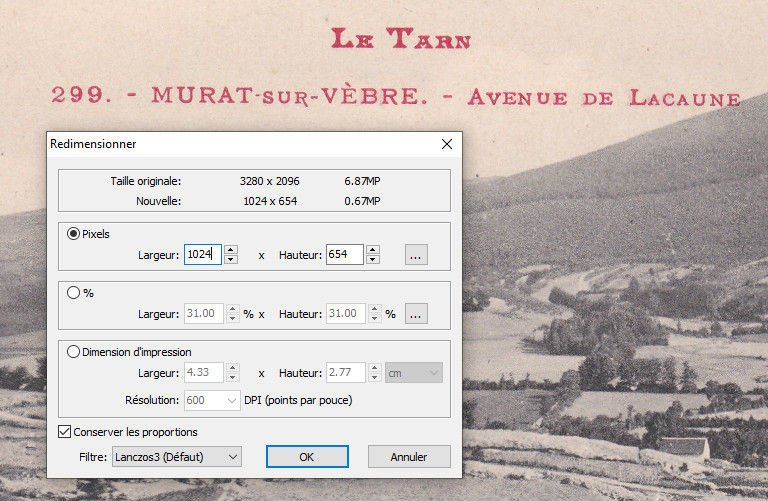The image size is (768, 501).
Task: Open the Résolution 600 DPI dropdown
Action: tap(211, 400)
